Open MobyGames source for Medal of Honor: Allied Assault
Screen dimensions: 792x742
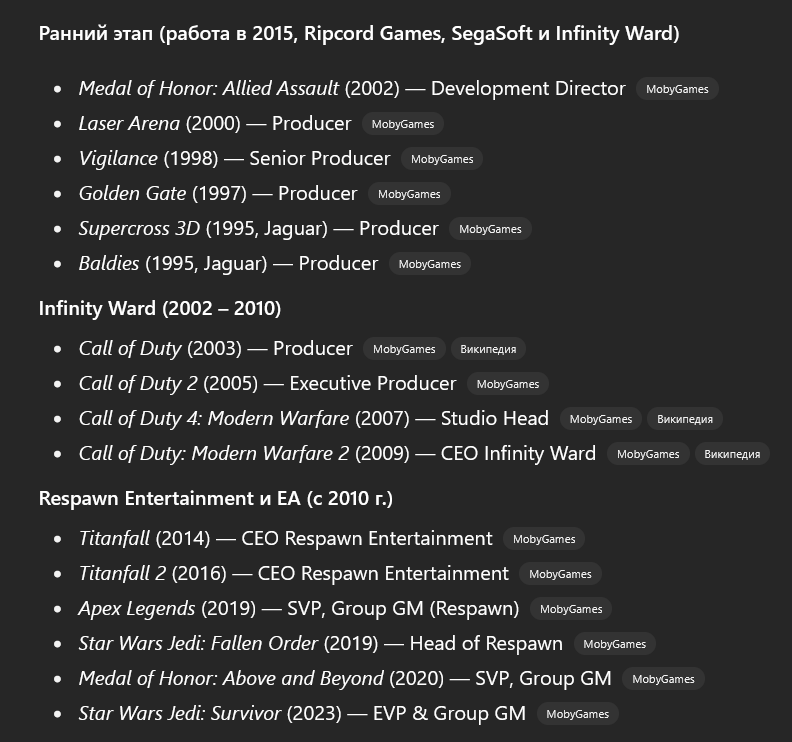pos(677,89)
